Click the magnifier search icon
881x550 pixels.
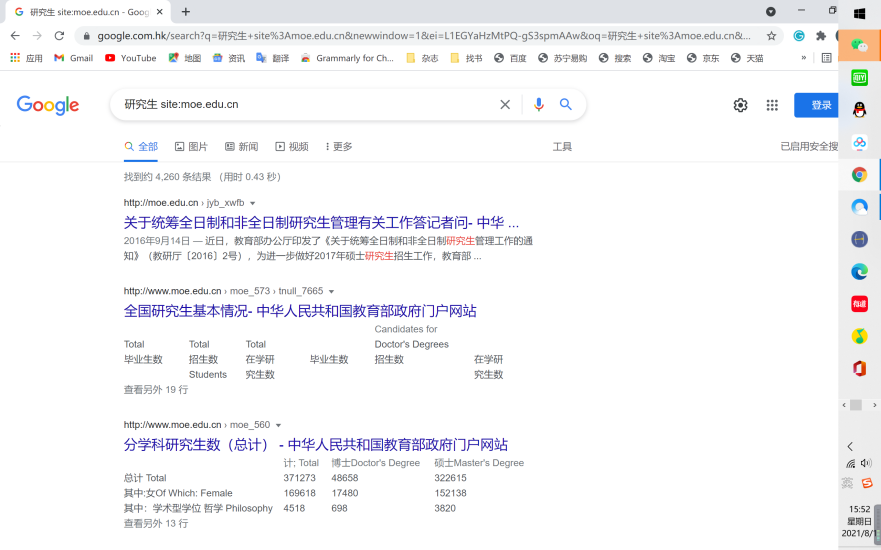566,104
